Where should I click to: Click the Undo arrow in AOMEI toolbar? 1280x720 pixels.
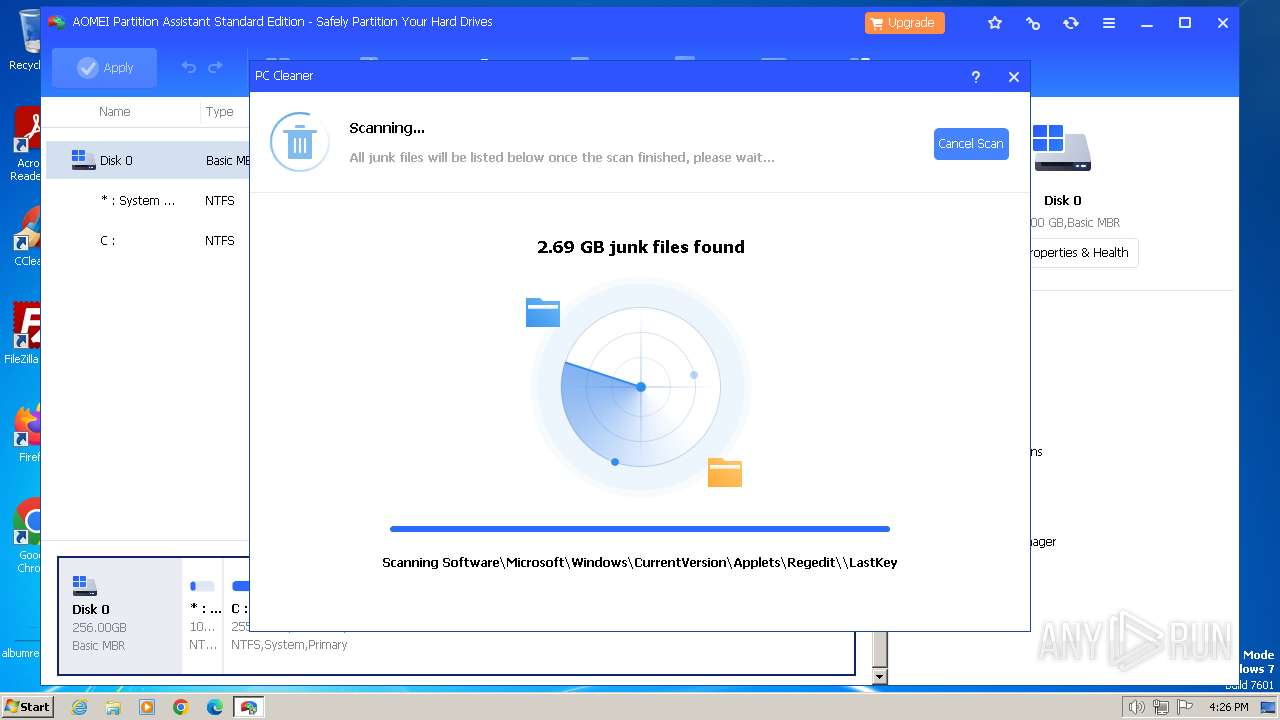[x=188, y=67]
